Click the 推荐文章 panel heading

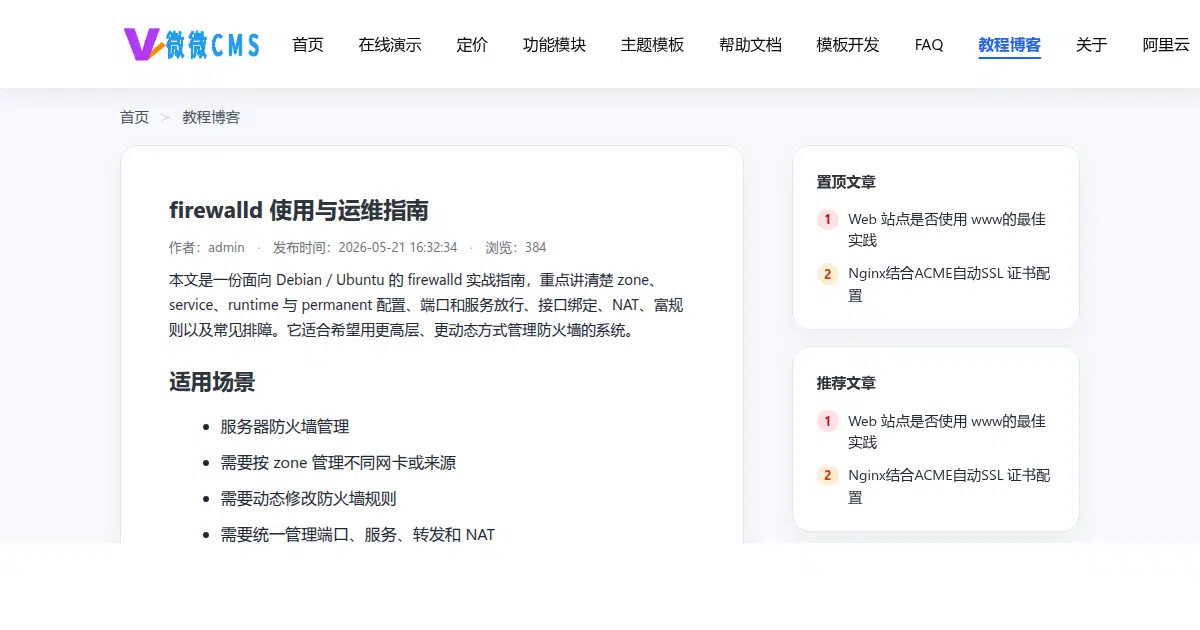pos(846,383)
